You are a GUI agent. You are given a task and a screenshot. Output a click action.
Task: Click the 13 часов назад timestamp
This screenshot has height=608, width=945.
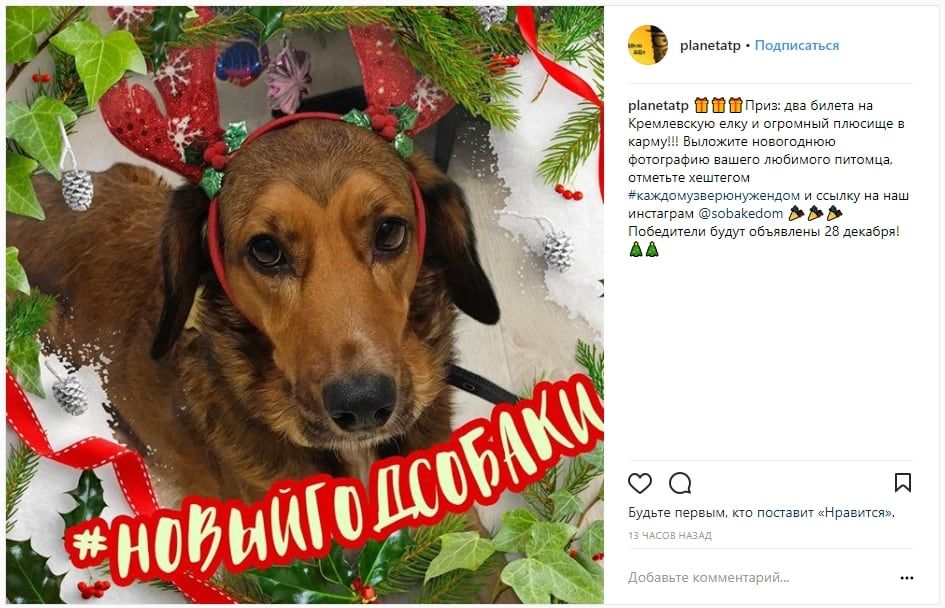(x=670, y=535)
